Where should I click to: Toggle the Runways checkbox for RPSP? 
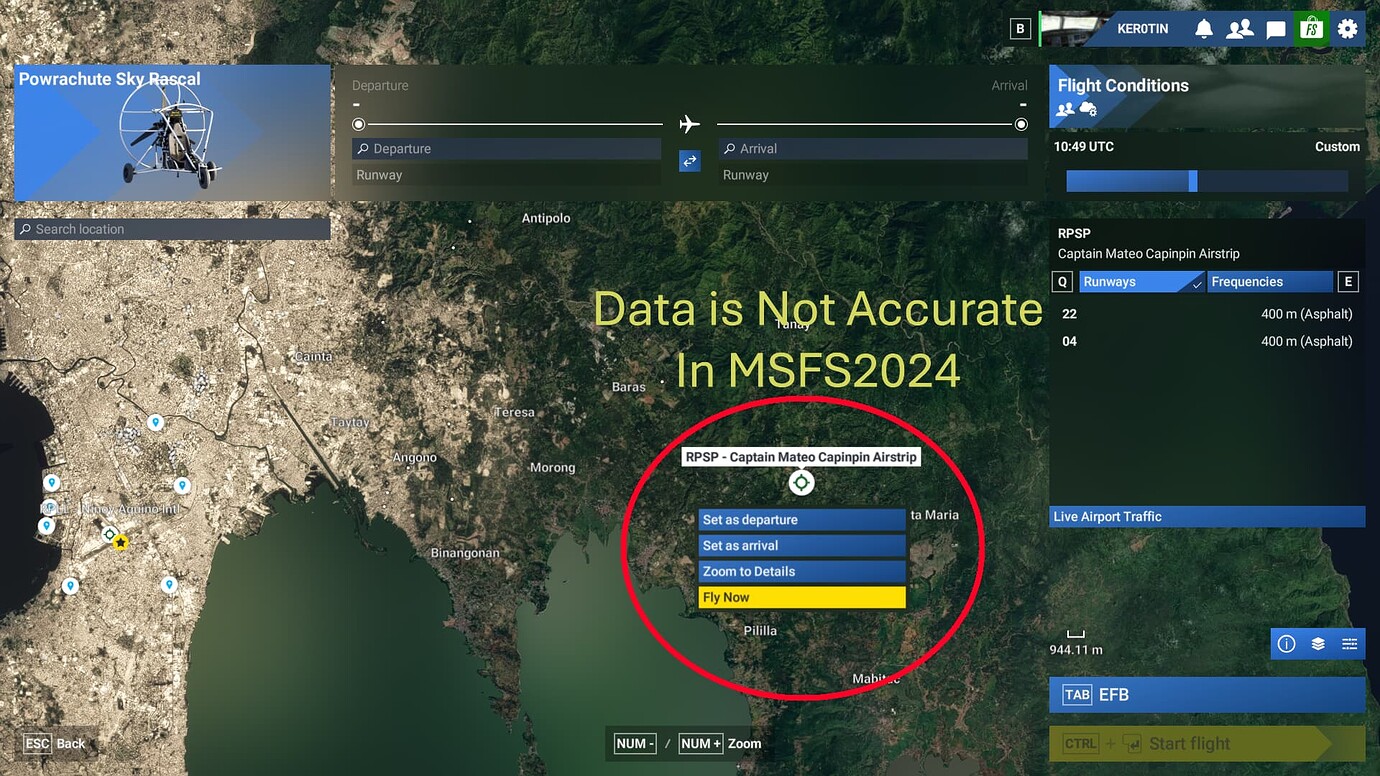pos(1194,281)
